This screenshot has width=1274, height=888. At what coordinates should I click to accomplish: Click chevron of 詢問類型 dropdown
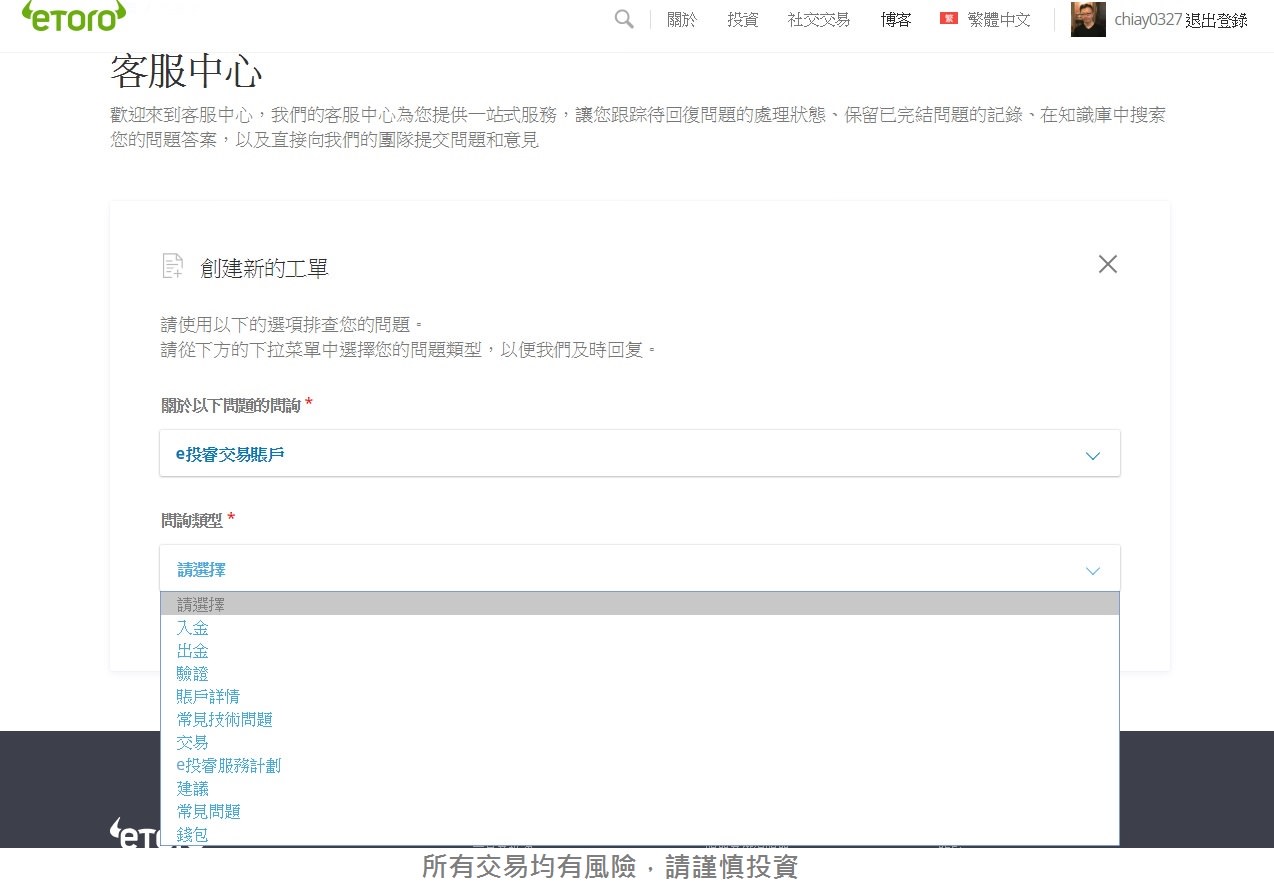click(1092, 571)
